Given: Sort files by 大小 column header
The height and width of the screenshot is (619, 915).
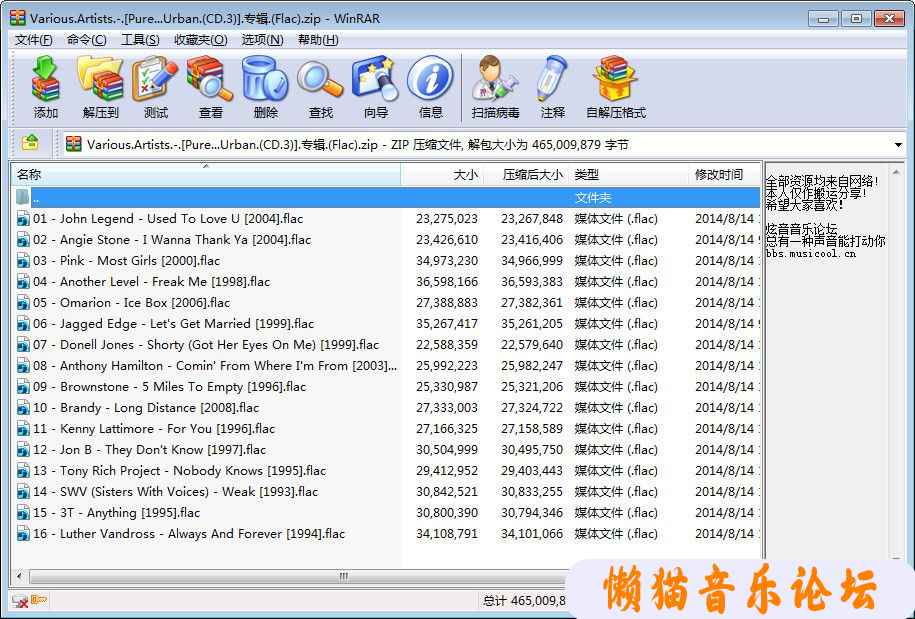Looking at the screenshot, I should tap(442, 174).
